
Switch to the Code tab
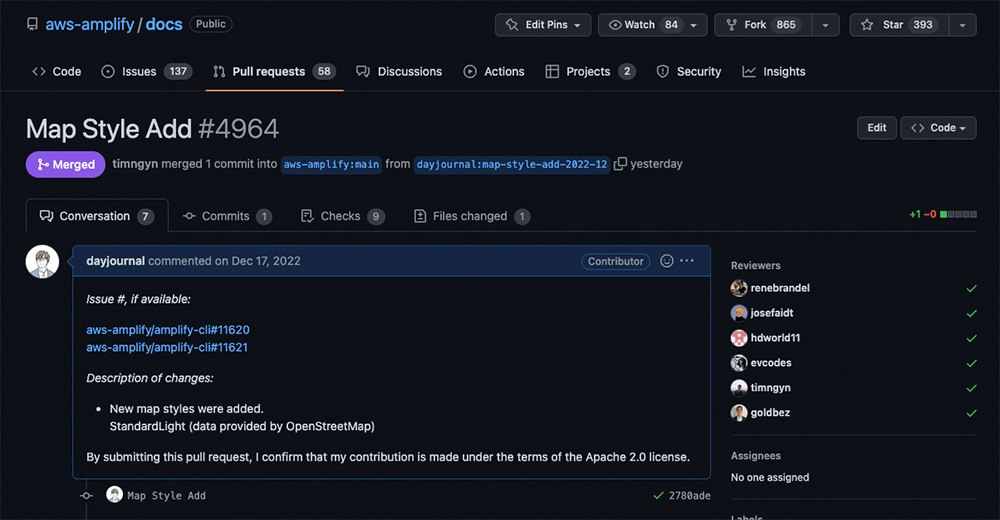(x=57, y=71)
